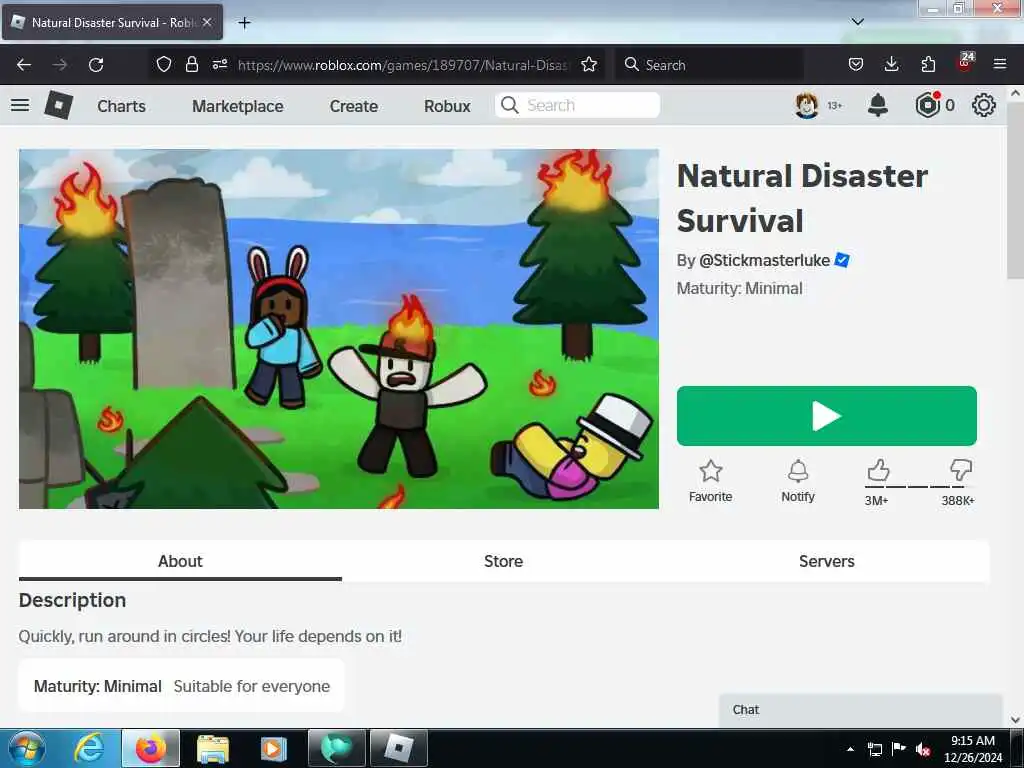
Task: Go back in browser history
Action: (24, 65)
